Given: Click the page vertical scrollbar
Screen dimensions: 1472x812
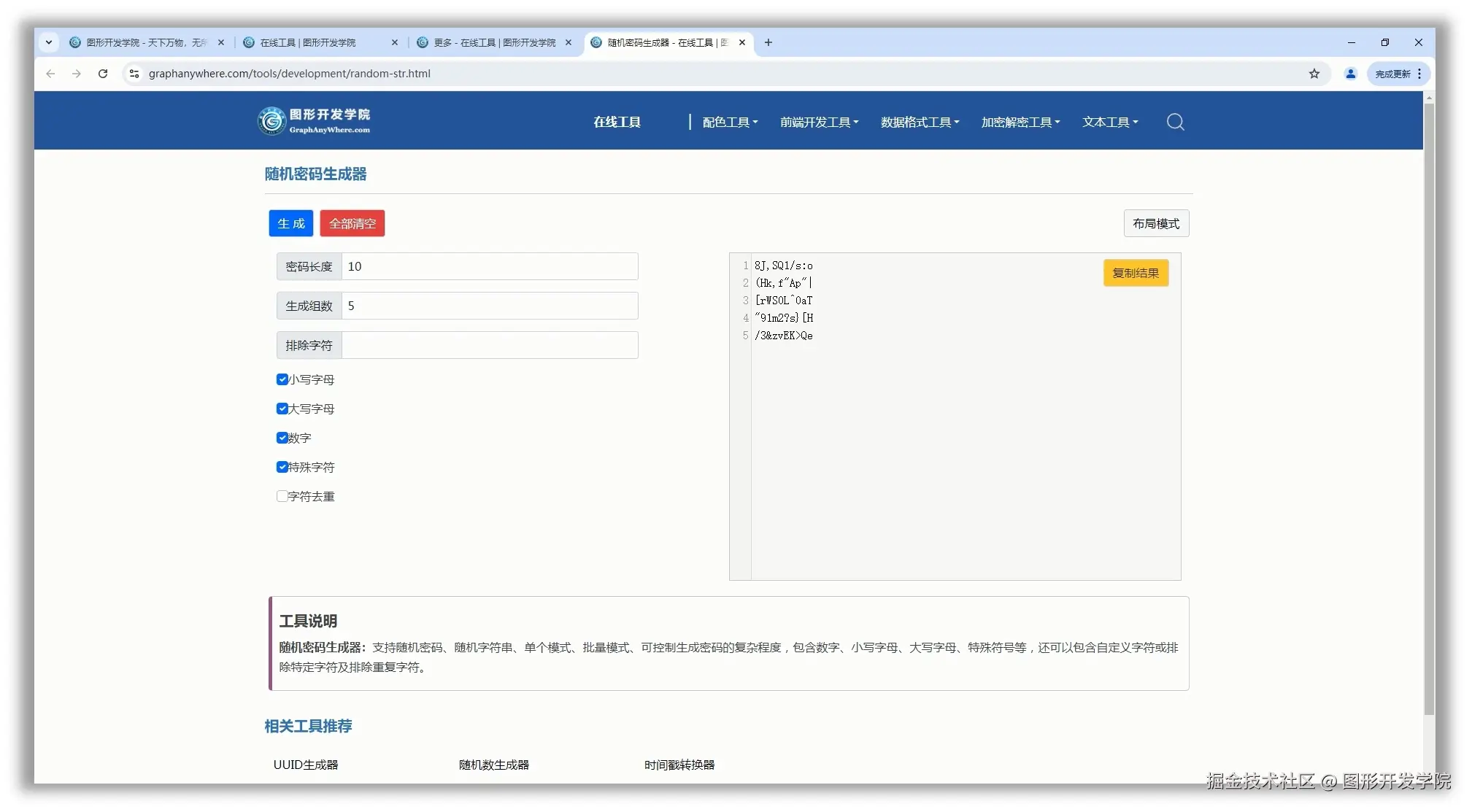Looking at the screenshot, I should coord(1429,409).
